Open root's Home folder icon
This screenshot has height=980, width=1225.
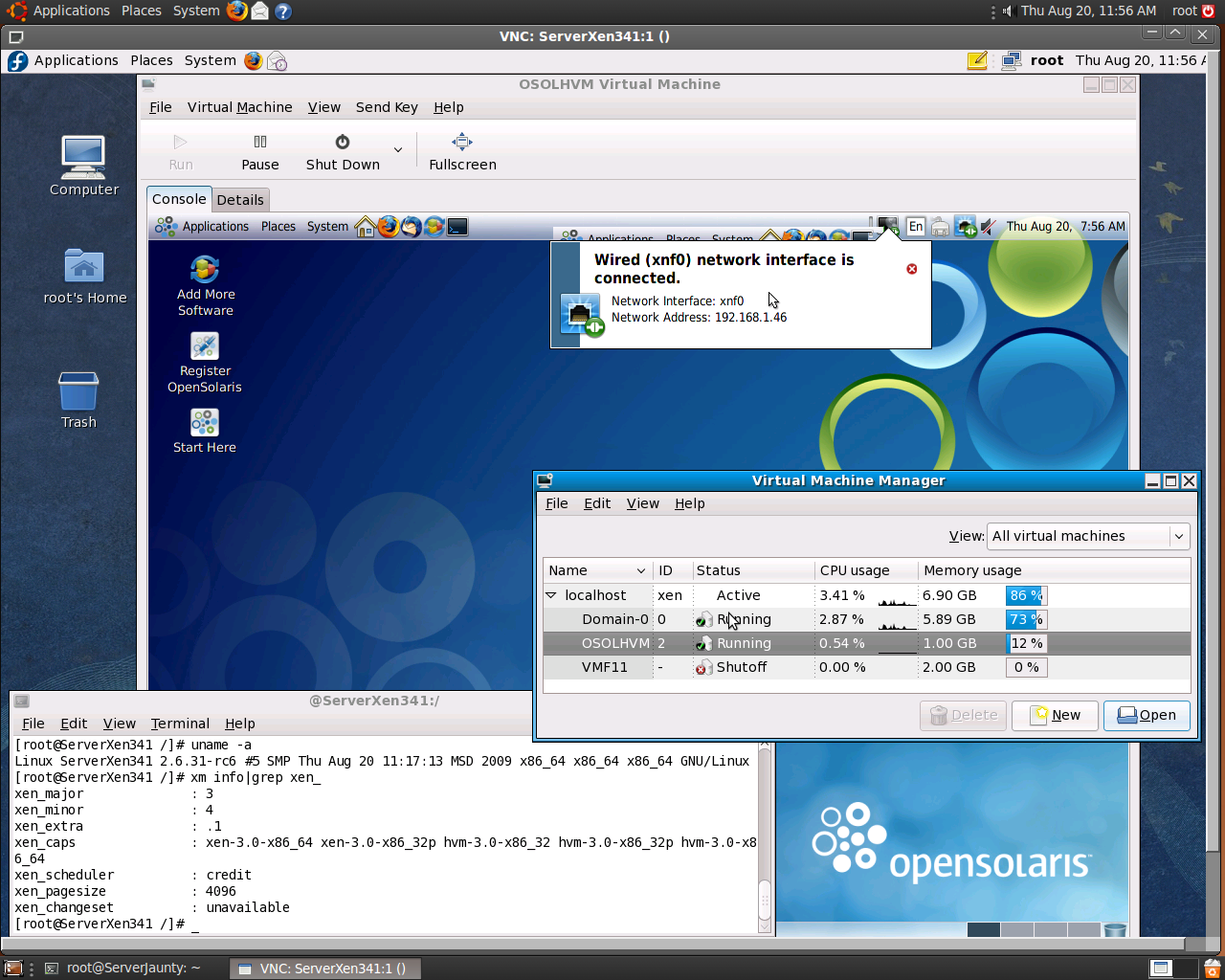pos(85,277)
